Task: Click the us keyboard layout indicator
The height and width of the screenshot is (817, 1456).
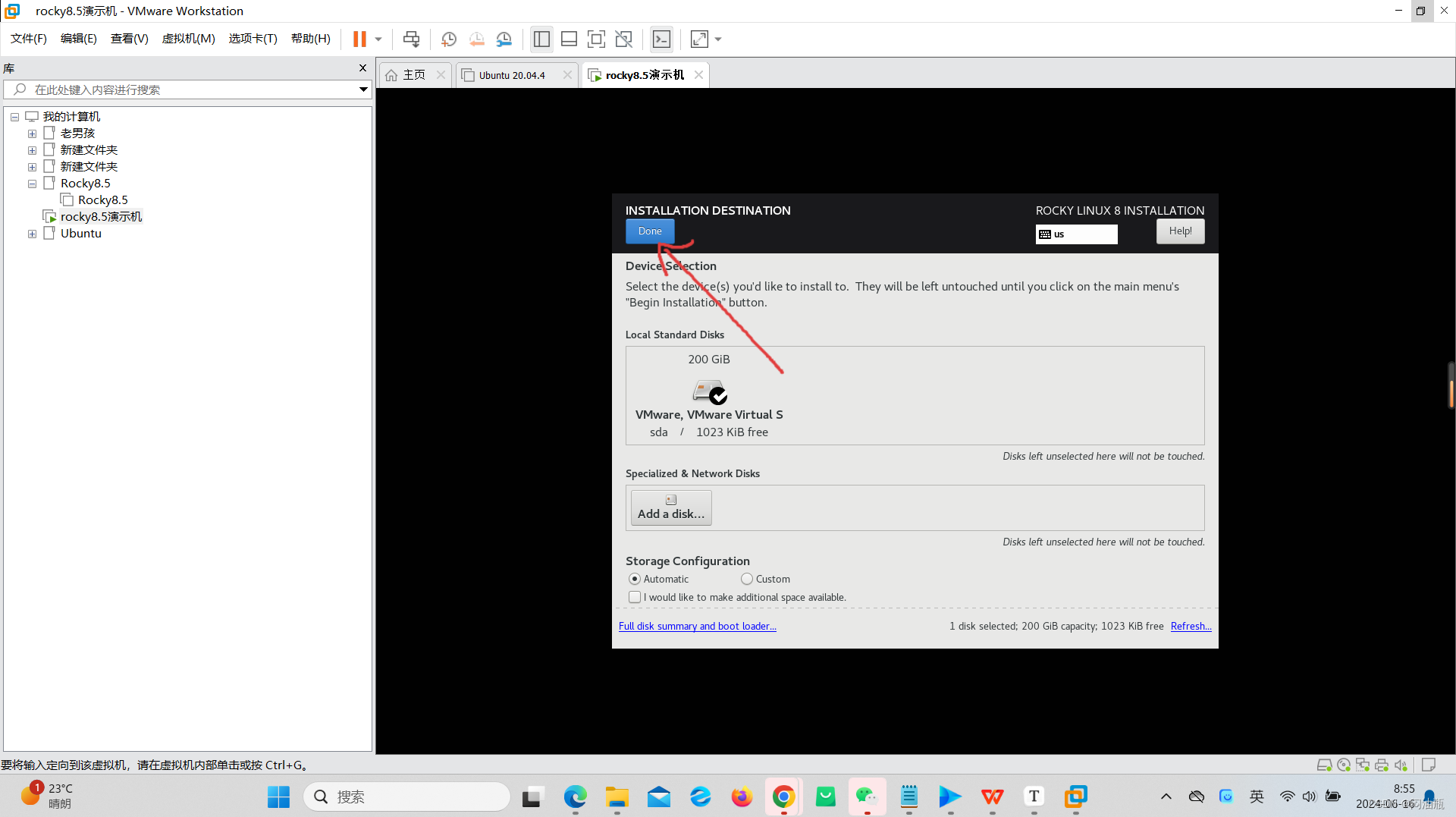Action: point(1076,234)
